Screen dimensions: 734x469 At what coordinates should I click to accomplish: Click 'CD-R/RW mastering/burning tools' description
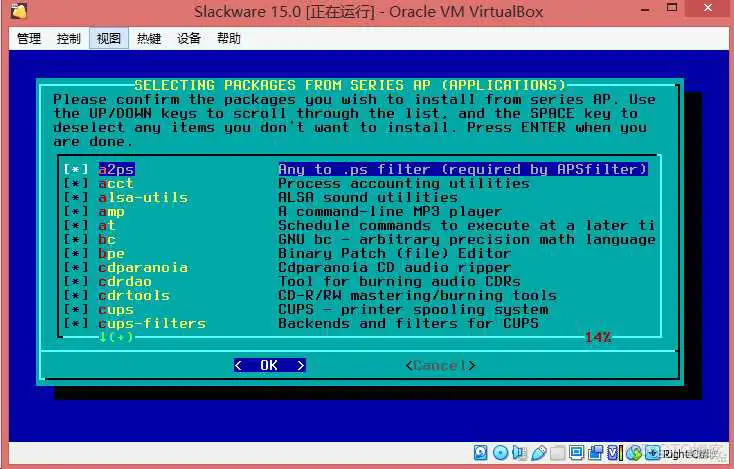[418, 295]
